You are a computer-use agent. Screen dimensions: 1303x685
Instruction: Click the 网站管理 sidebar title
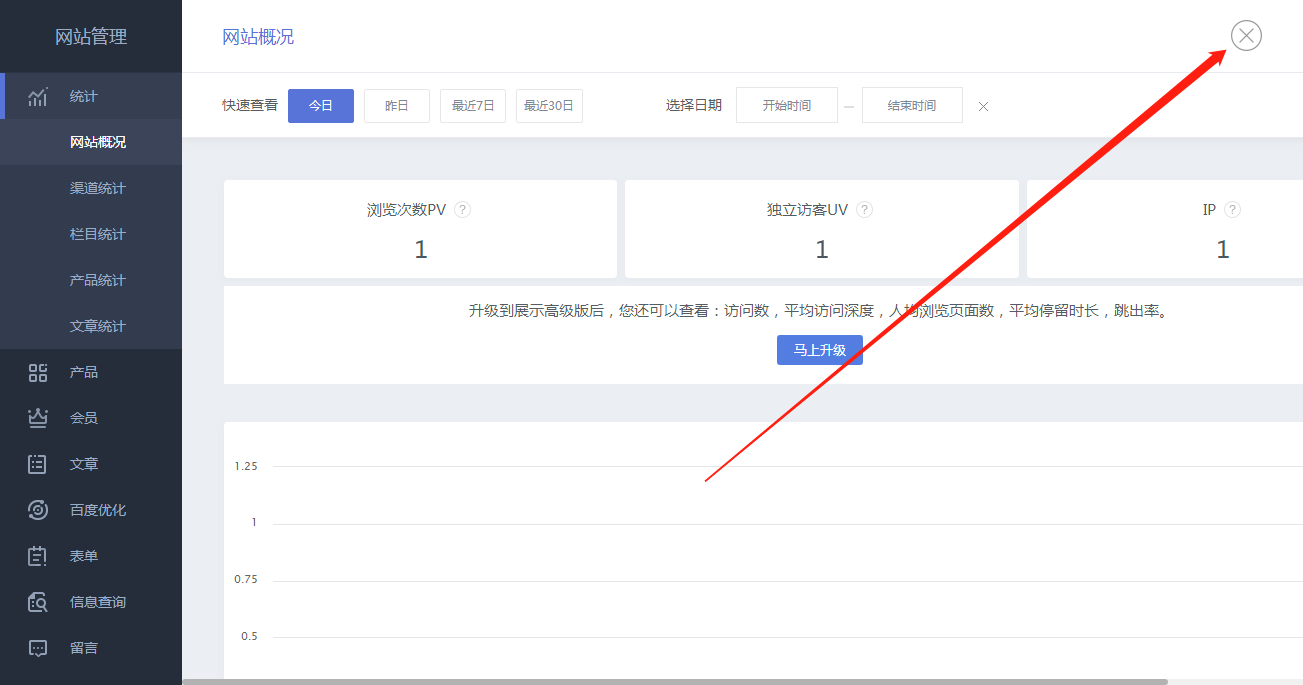click(x=91, y=37)
